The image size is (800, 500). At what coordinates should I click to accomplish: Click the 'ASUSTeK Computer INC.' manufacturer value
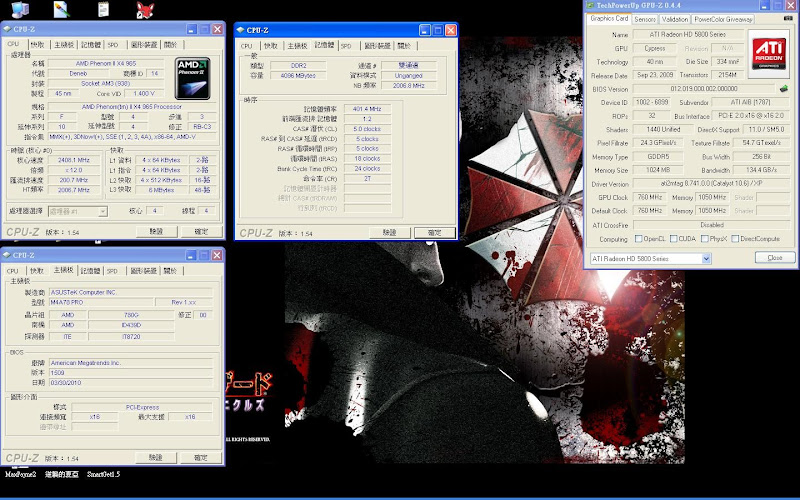[x=131, y=292]
